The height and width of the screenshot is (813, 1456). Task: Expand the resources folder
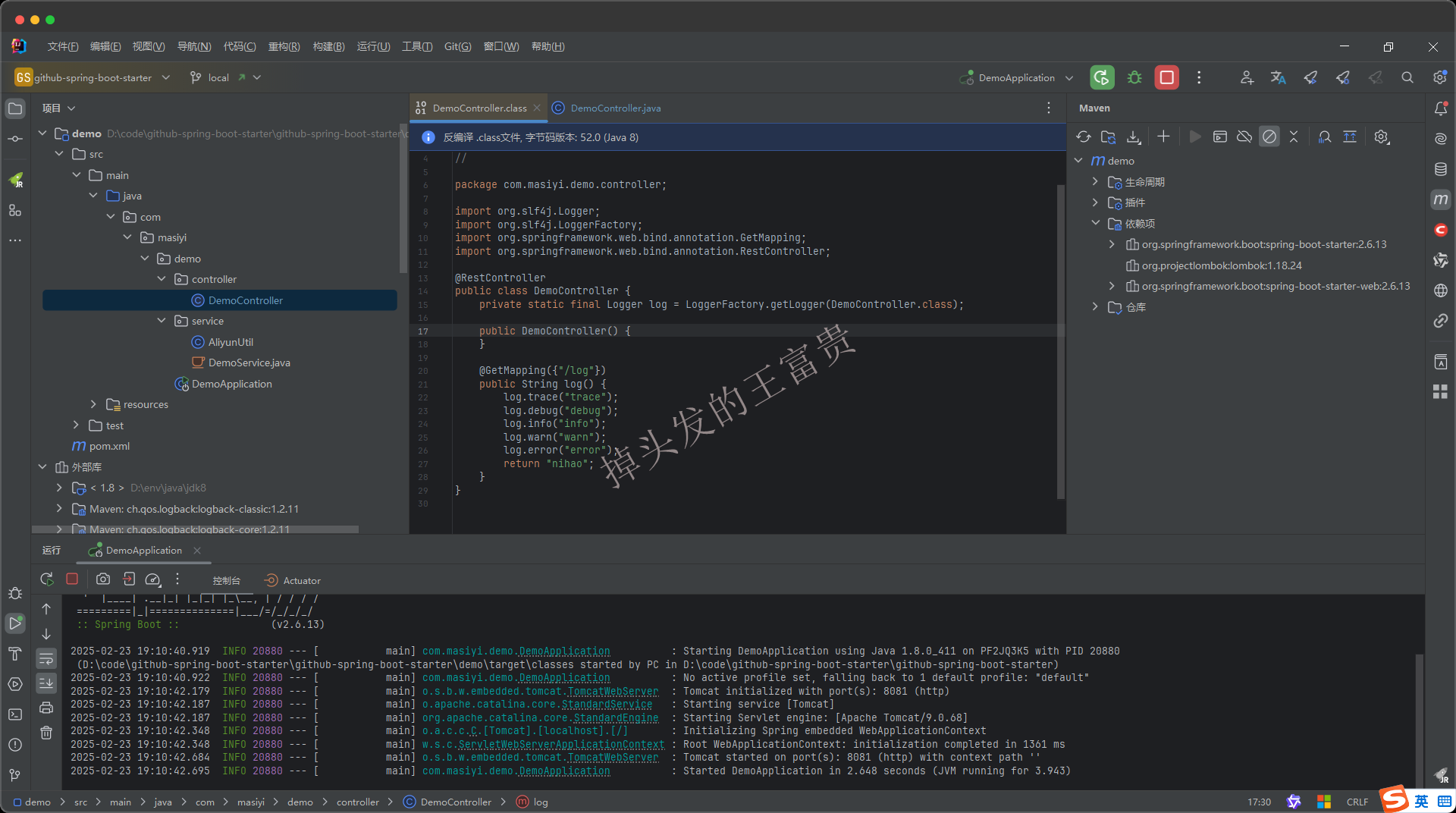coord(93,404)
